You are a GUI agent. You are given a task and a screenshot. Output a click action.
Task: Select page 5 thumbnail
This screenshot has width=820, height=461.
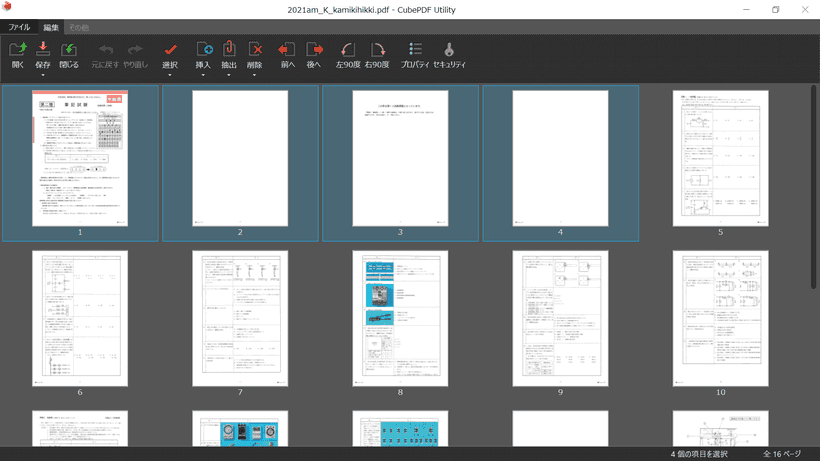click(x=720, y=158)
